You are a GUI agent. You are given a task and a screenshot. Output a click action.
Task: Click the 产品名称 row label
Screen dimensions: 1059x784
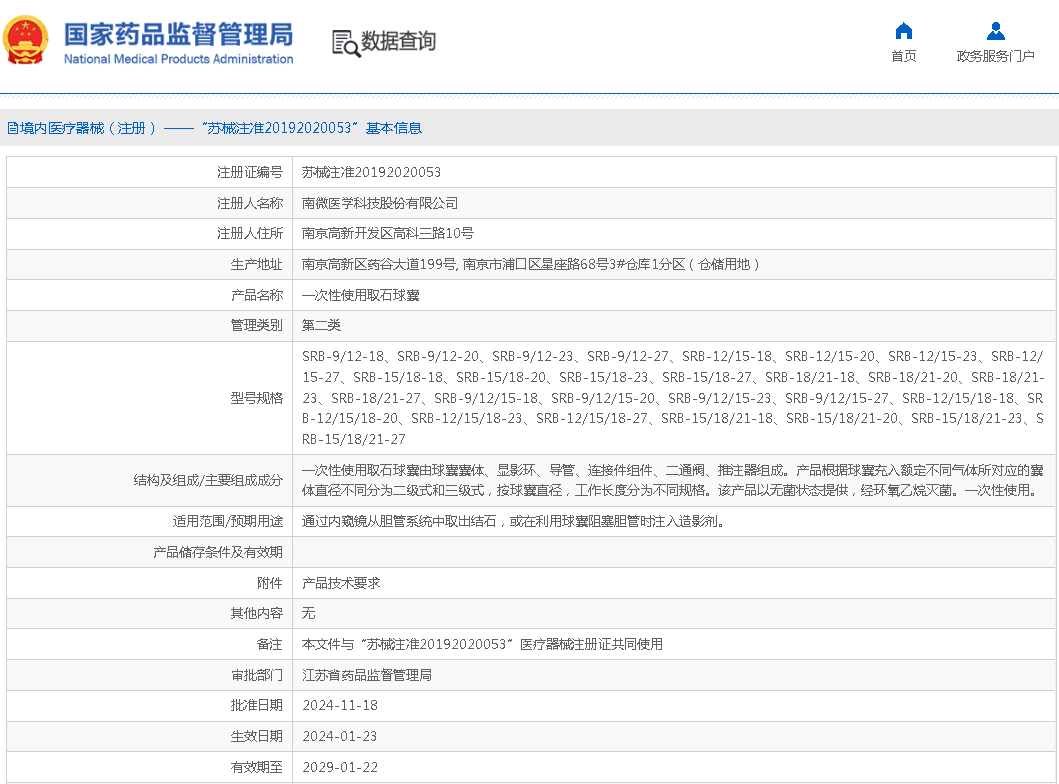257,295
